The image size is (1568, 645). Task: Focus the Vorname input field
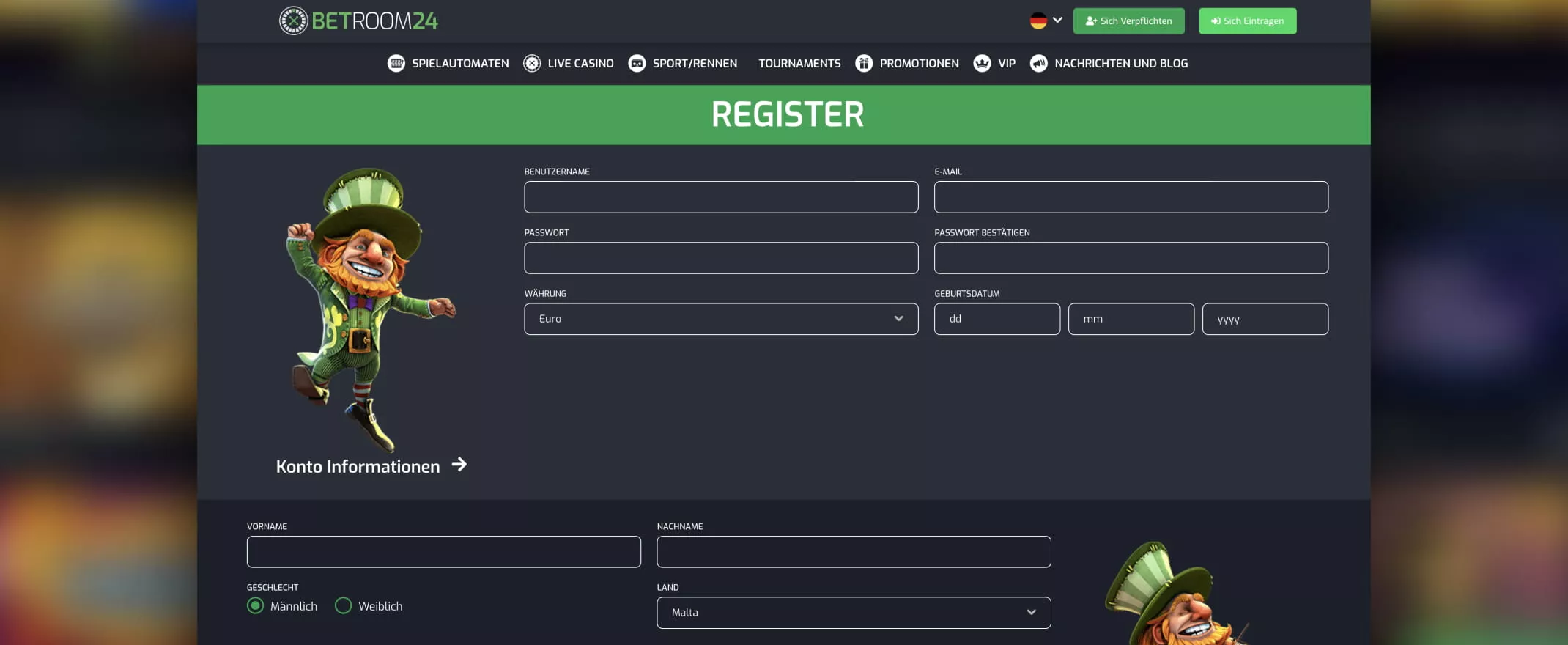[444, 552]
